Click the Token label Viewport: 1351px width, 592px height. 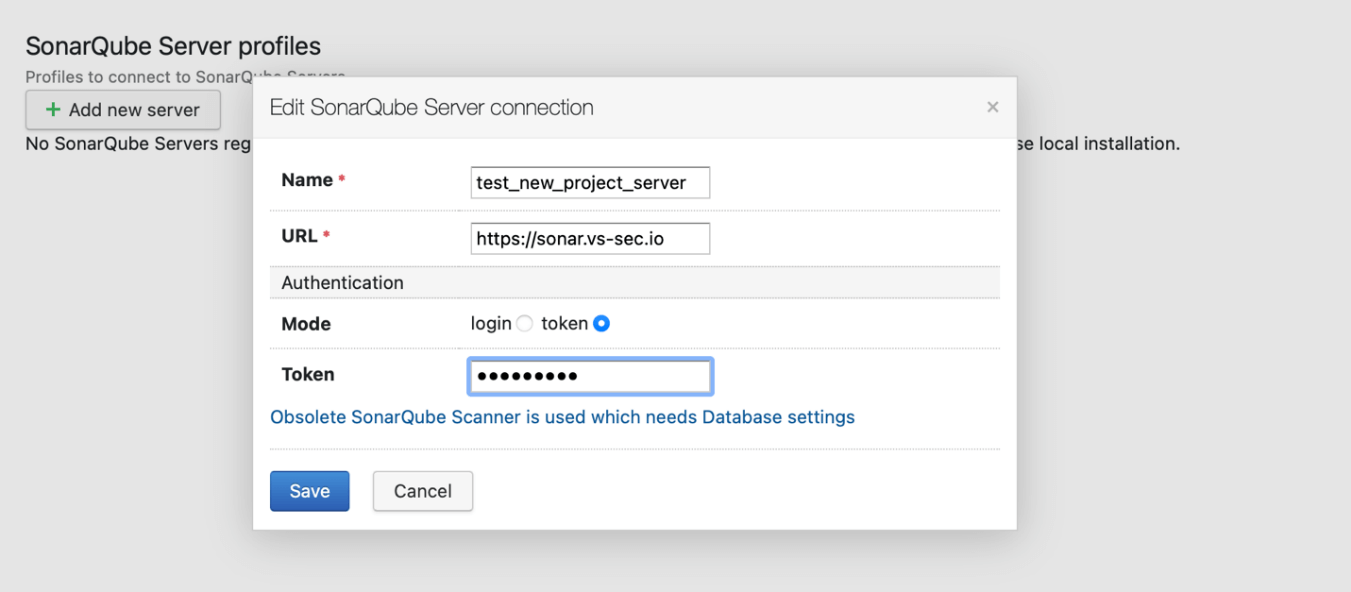[308, 375]
